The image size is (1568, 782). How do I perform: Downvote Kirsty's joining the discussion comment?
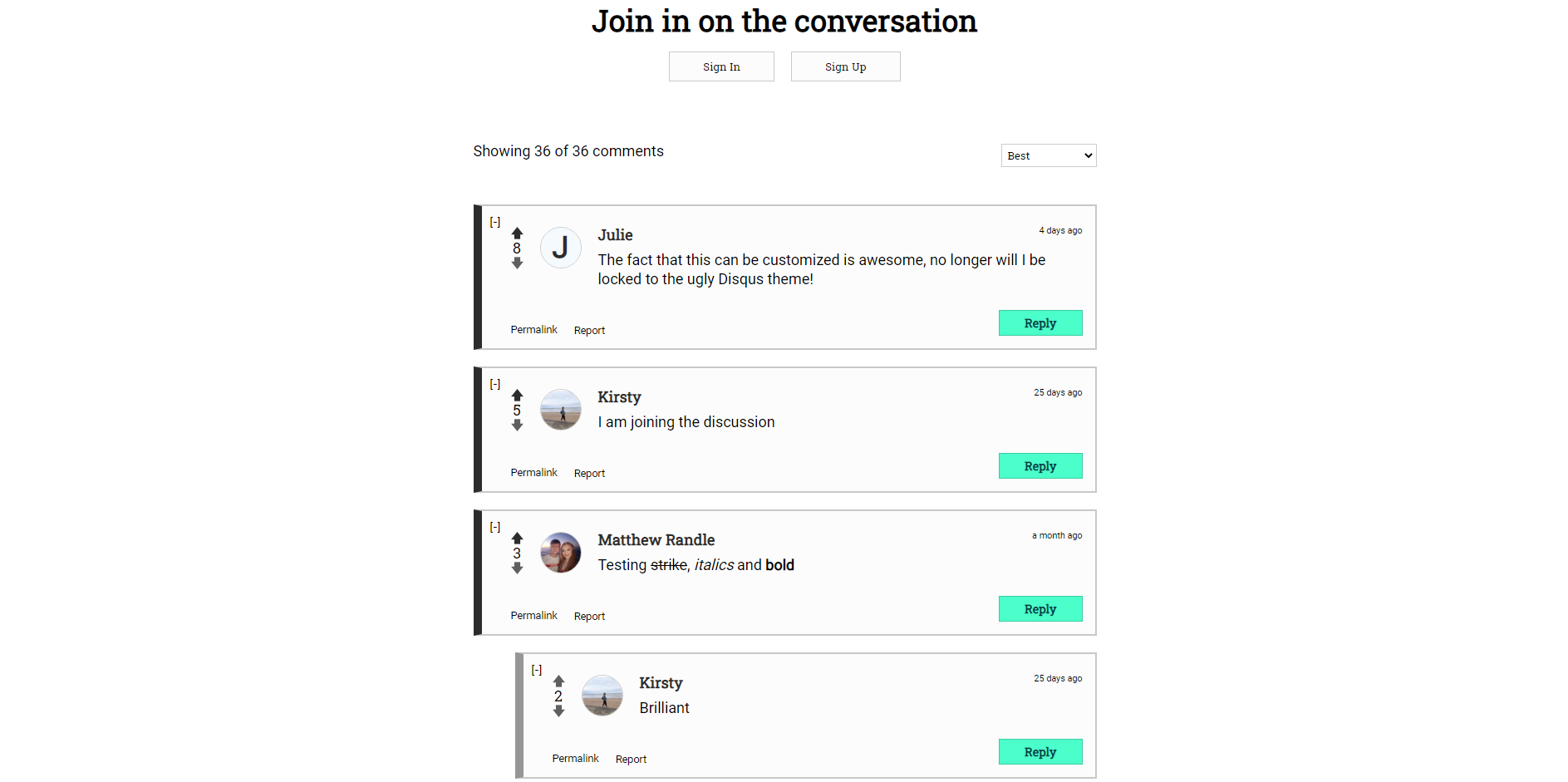click(517, 425)
